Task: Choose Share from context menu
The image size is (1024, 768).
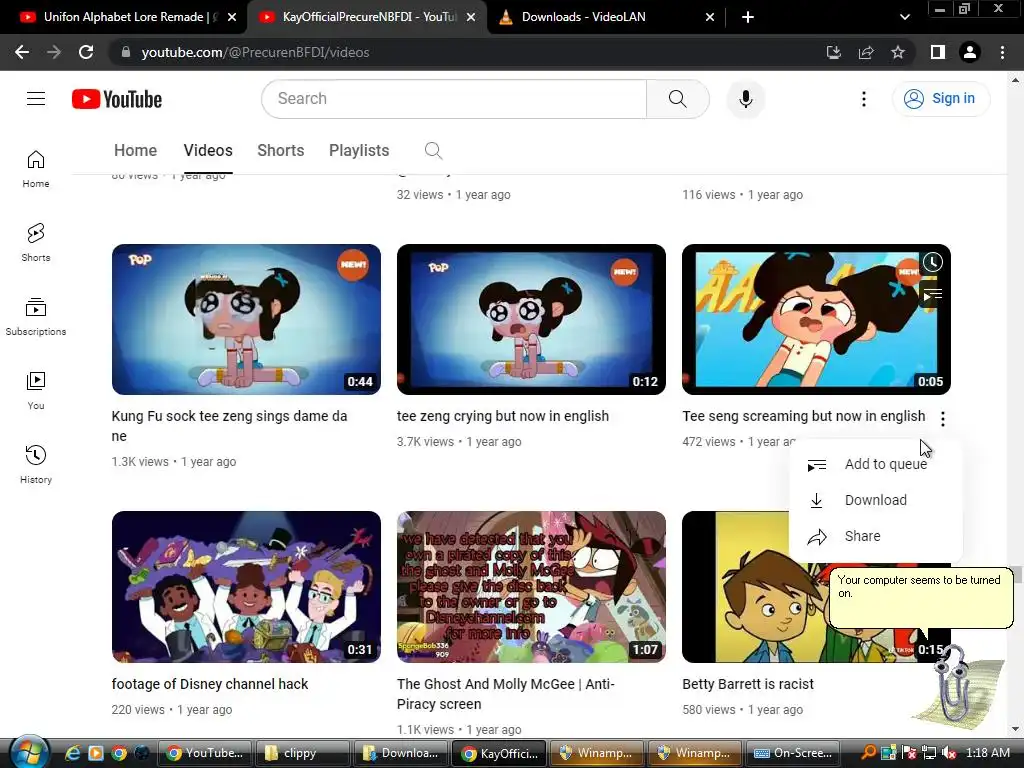Action: click(x=875, y=536)
